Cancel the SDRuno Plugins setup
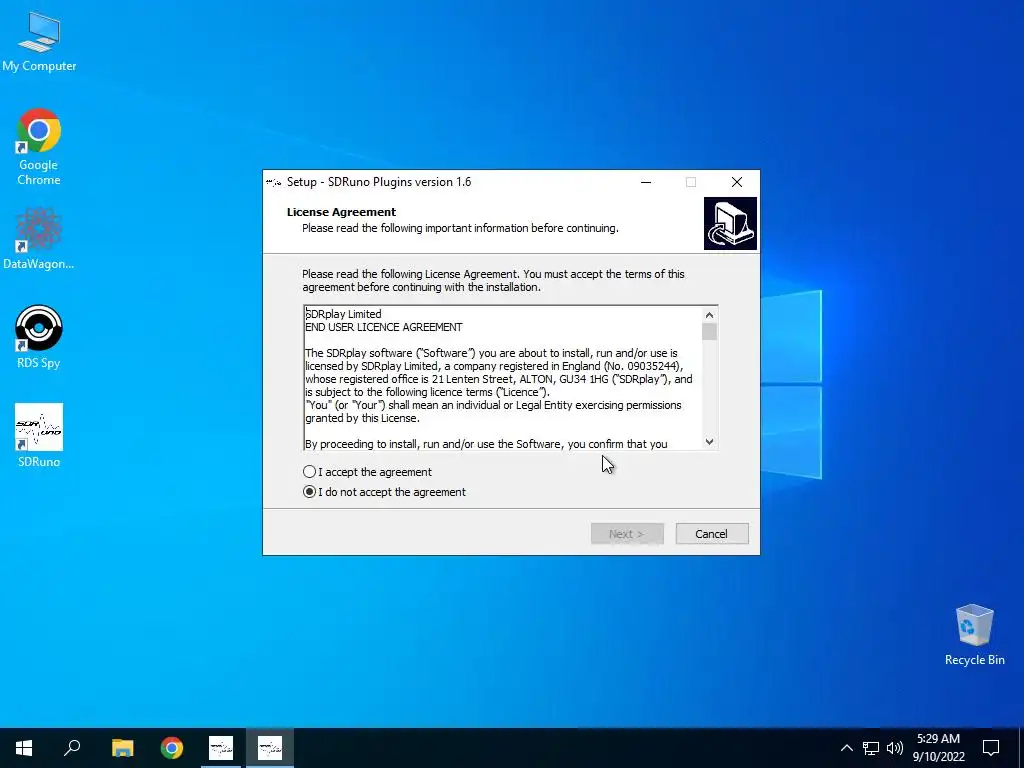 712,534
